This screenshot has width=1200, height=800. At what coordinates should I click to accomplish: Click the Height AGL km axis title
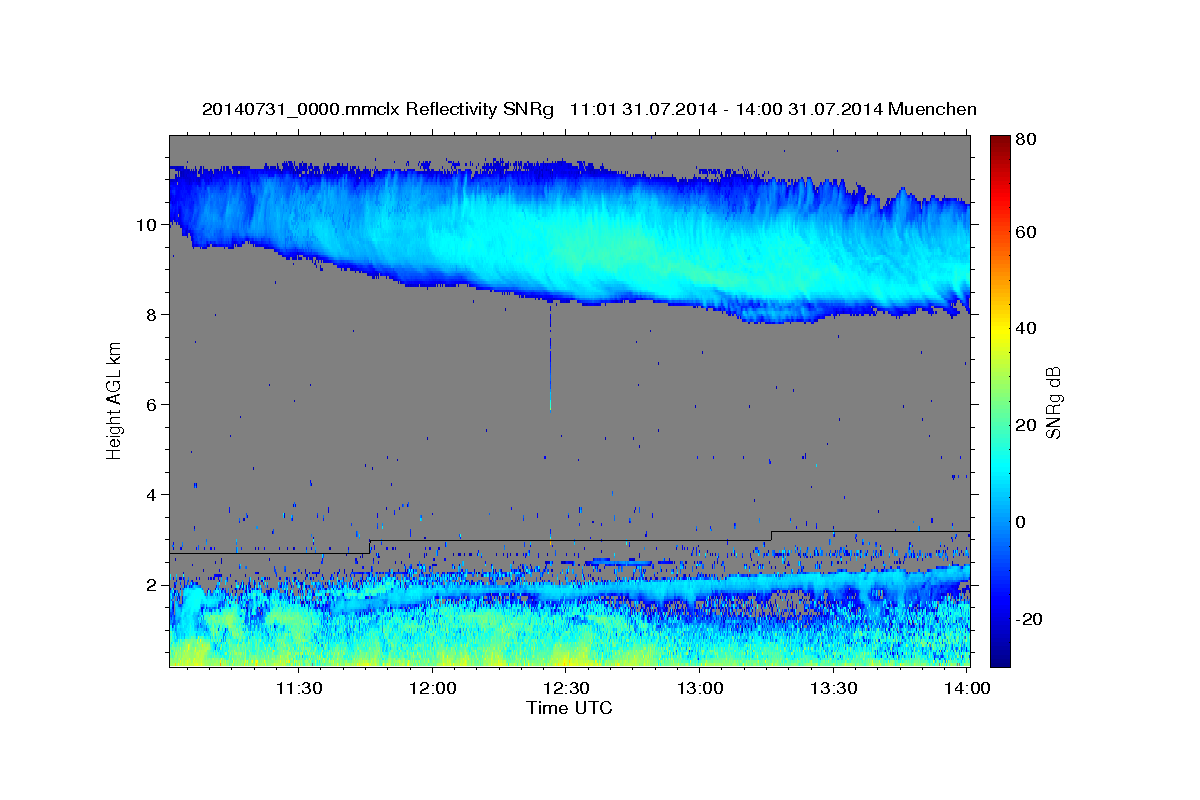coord(115,400)
